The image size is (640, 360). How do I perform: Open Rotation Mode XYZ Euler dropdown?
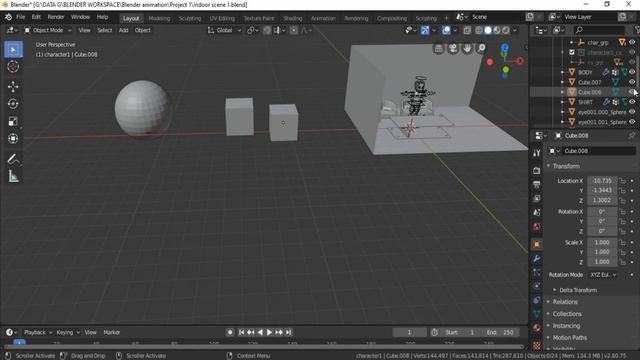(x=602, y=275)
